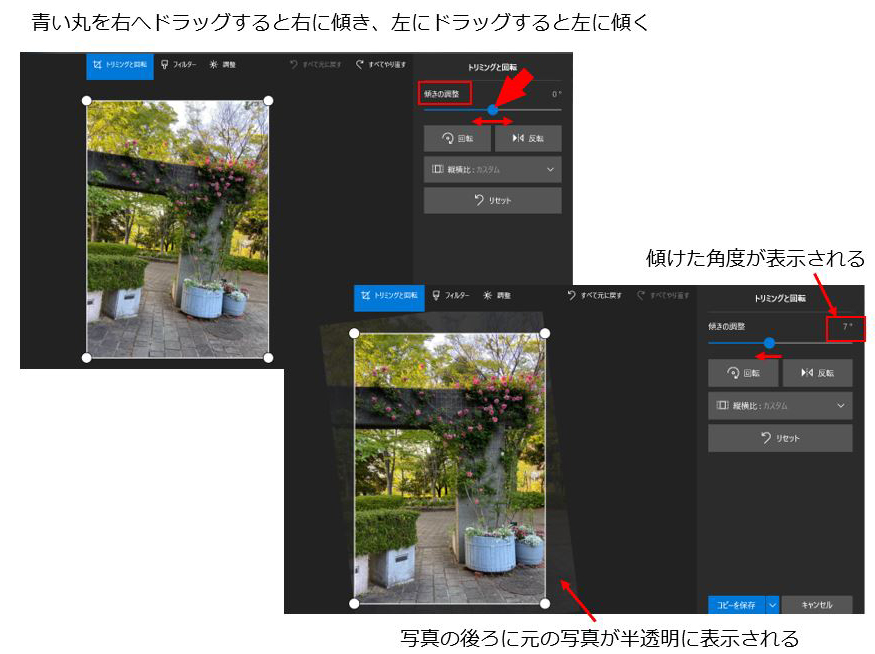Select the トリミングと回転 (crop) tool icon
This screenshot has height=654, width=875.
click(x=96, y=64)
